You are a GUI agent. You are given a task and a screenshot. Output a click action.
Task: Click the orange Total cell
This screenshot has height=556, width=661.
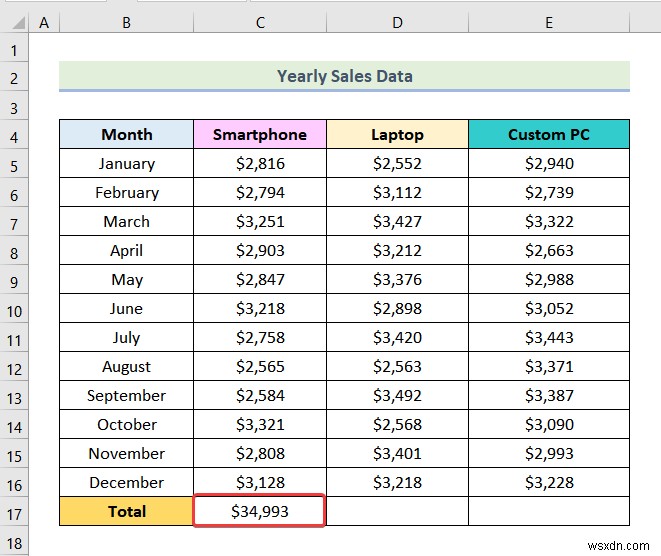[x=127, y=512]
